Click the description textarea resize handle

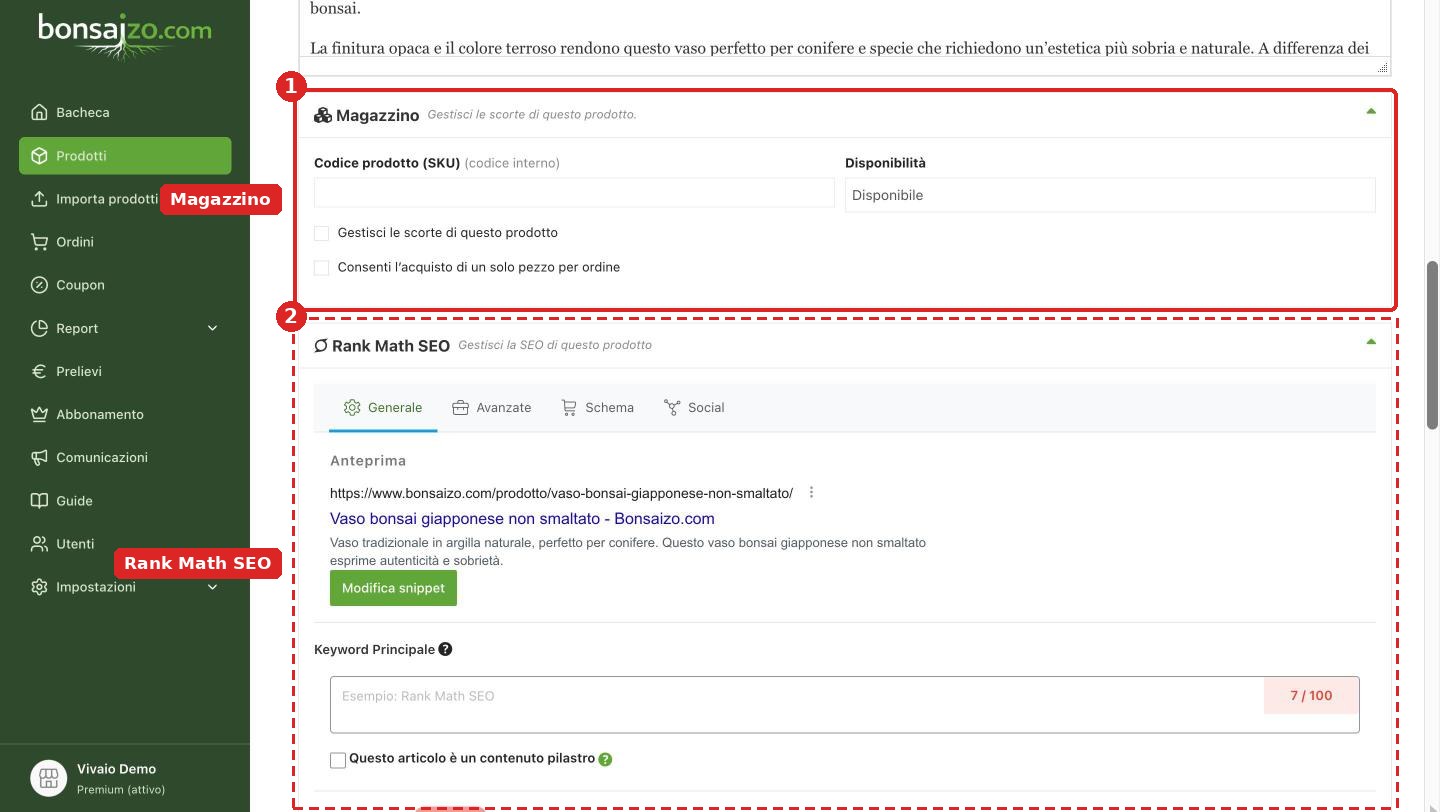tap(1383, 68)
